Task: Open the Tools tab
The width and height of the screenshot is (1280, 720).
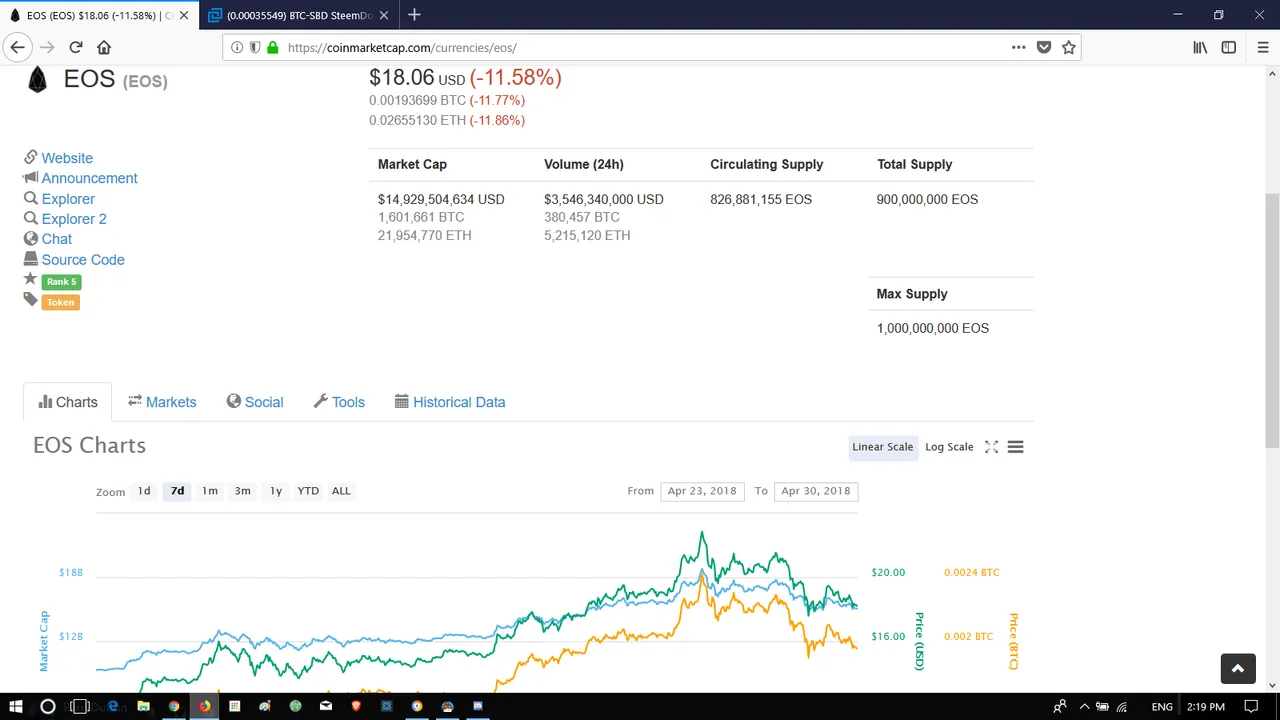Action: [339, 402]
